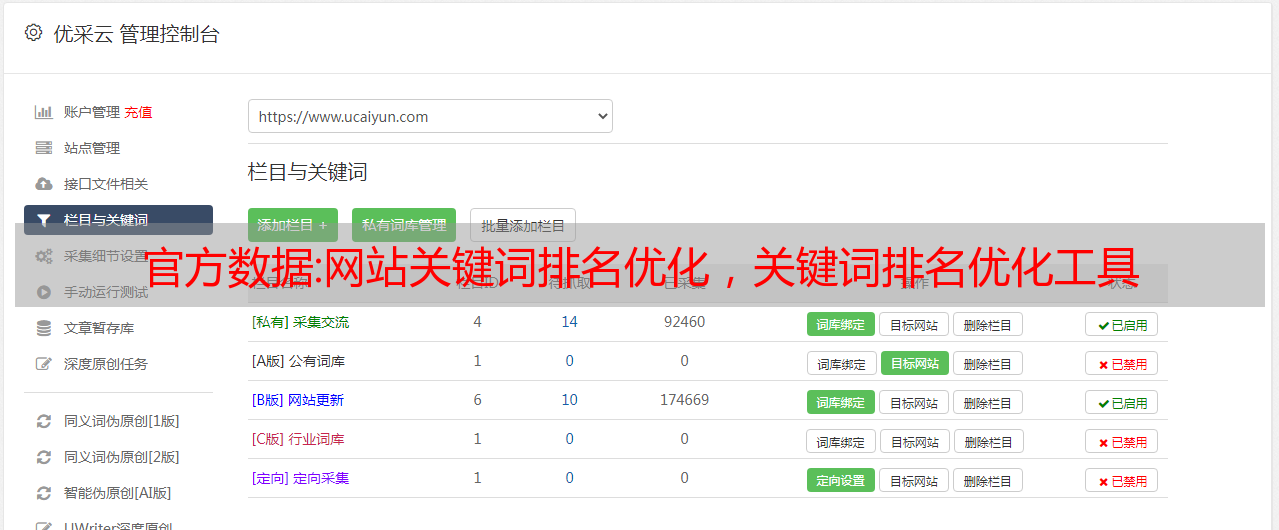
Task: Click the cloud upload icon for 接口文件相关
Action: [x=44, y=184]
